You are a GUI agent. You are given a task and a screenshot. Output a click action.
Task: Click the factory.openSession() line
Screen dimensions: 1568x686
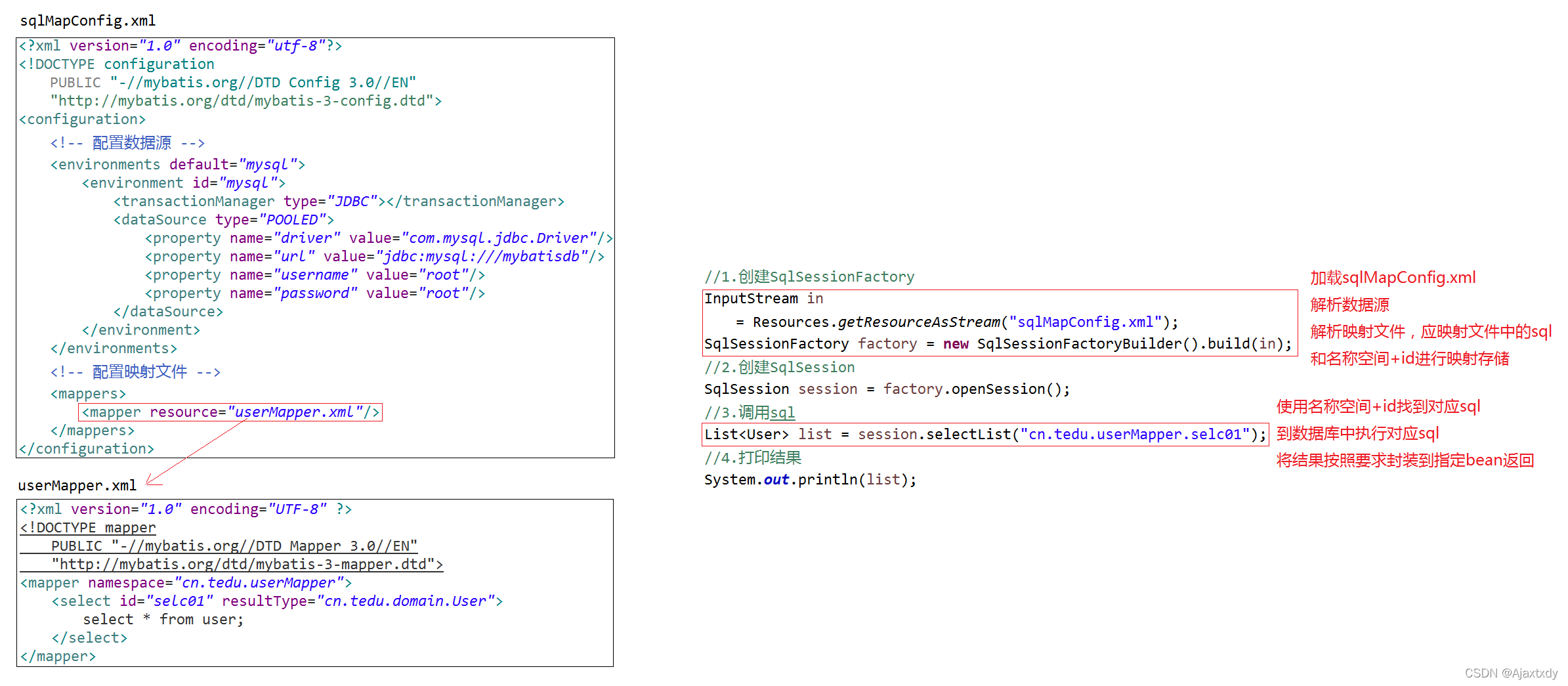pos(887,389)
